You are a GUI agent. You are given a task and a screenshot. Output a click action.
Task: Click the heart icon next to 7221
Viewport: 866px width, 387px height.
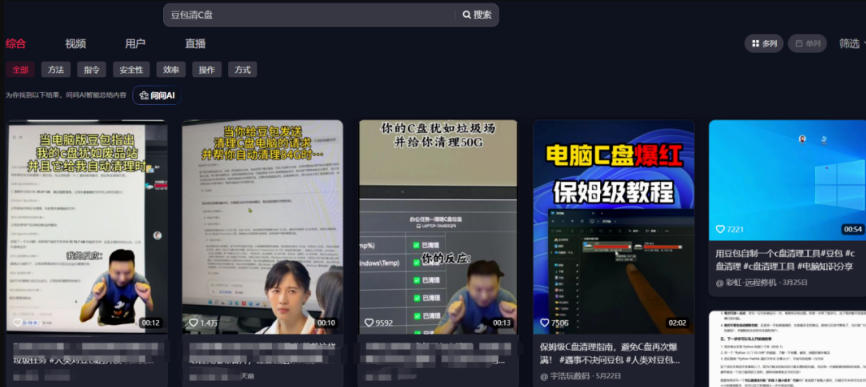(720, 229)
